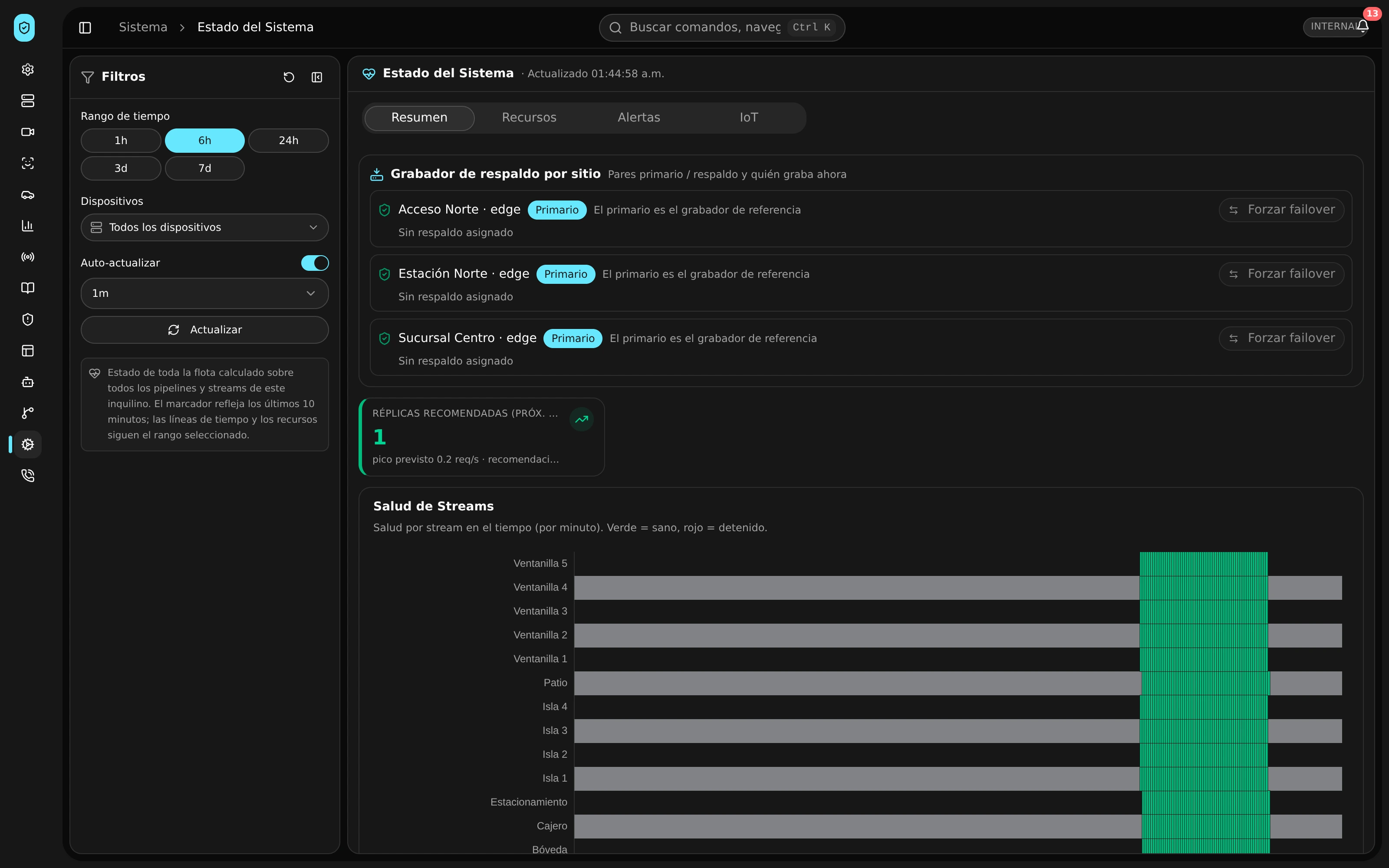The height and width of the screenshot is (868, 1389).
Task: Open the Réplicas recomendadas card
Action: coord(481,437)
